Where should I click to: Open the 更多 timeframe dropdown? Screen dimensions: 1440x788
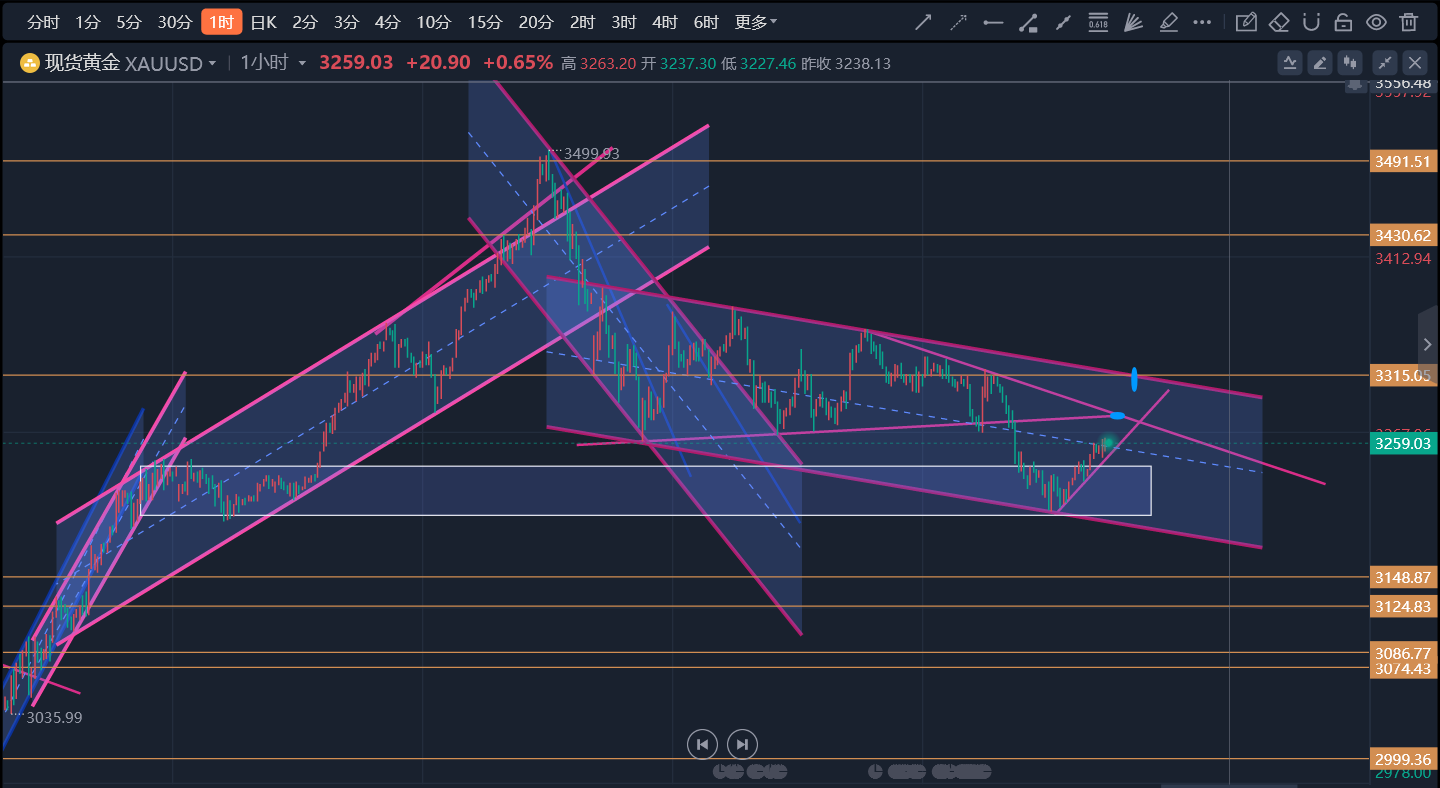click(x=755, y=22)
